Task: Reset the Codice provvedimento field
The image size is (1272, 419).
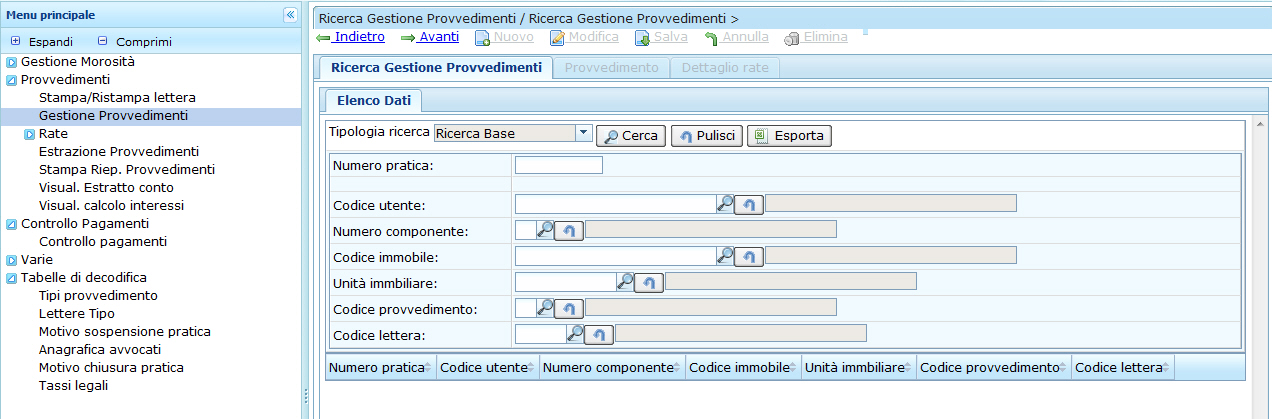Action: point(569,308)
